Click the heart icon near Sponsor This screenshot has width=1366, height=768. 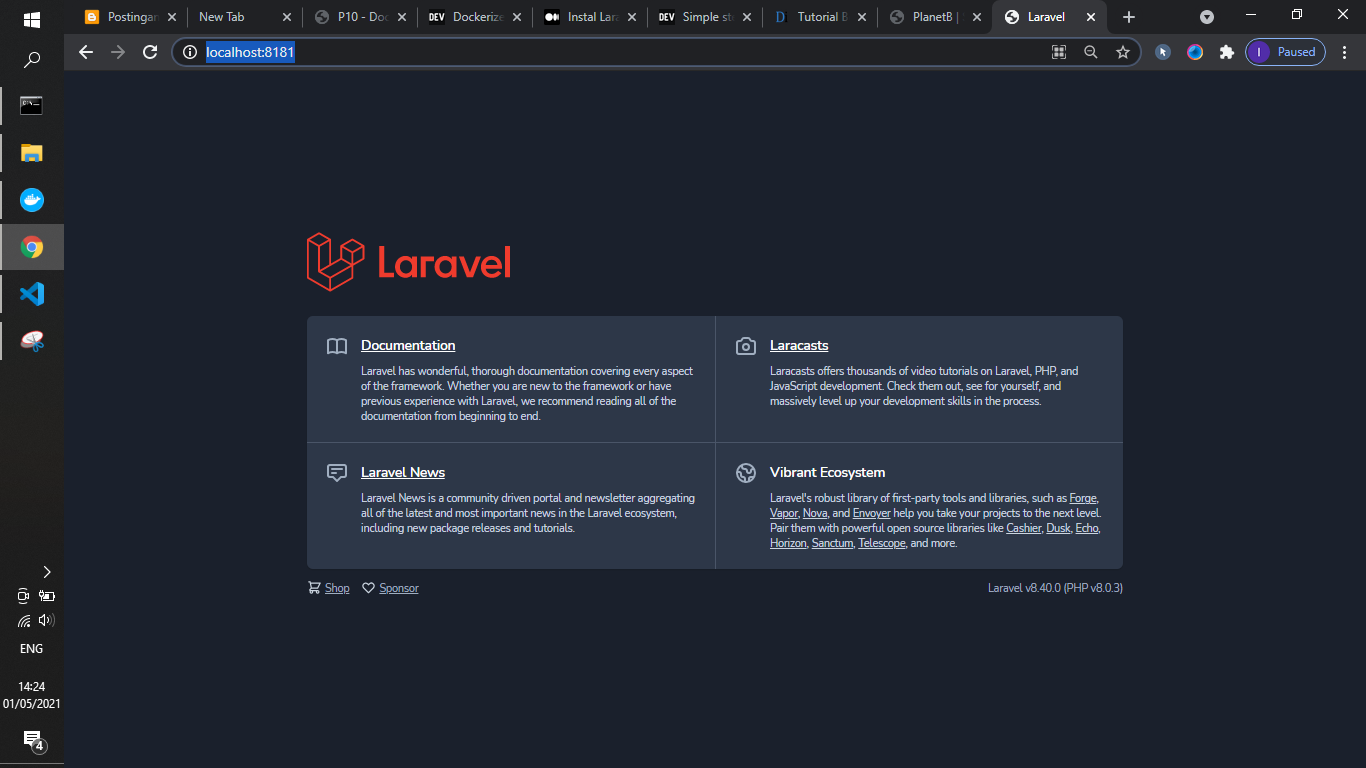tap(368, 588)
